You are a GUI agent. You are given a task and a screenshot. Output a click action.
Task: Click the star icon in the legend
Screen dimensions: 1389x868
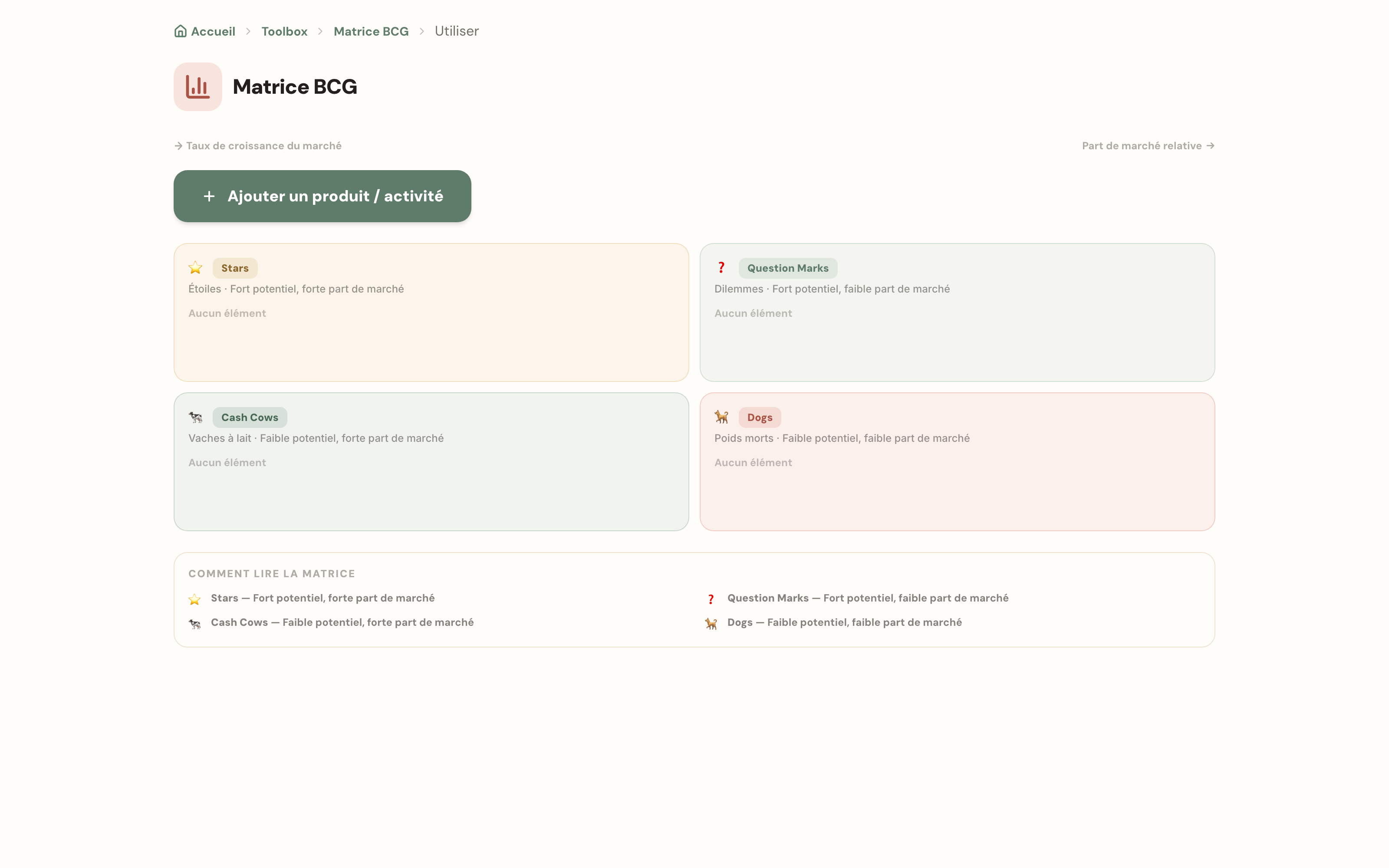click(x=194, y=599)
